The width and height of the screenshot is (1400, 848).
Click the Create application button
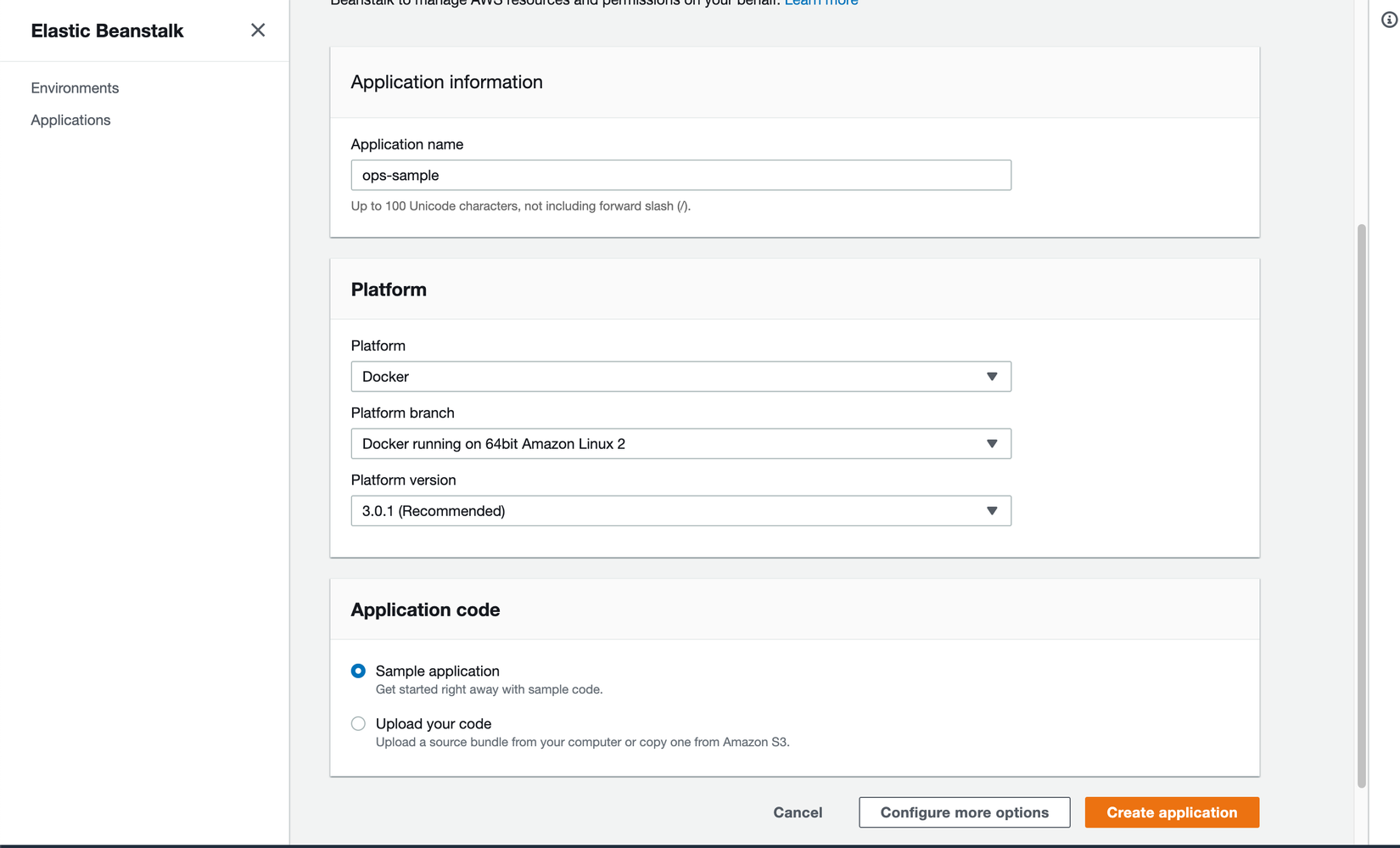tap(1171, 812)
